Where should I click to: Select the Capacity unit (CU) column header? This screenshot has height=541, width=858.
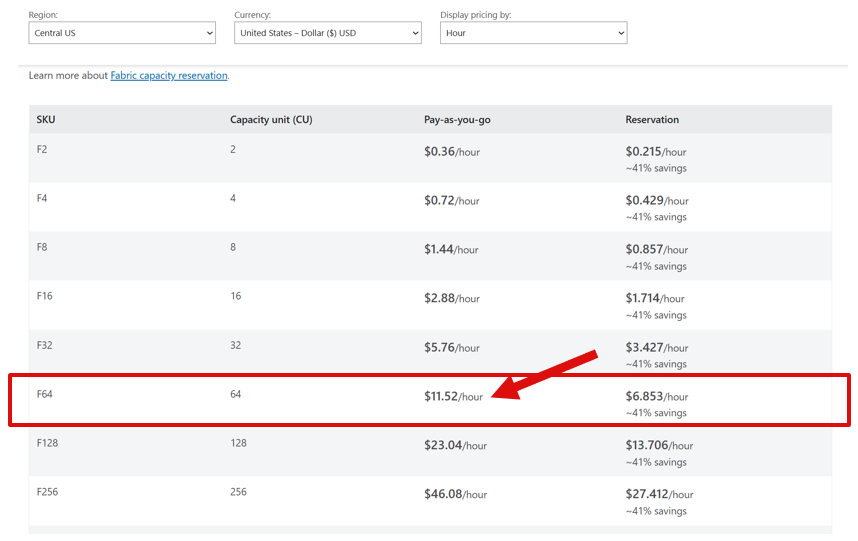click(271, 119)
